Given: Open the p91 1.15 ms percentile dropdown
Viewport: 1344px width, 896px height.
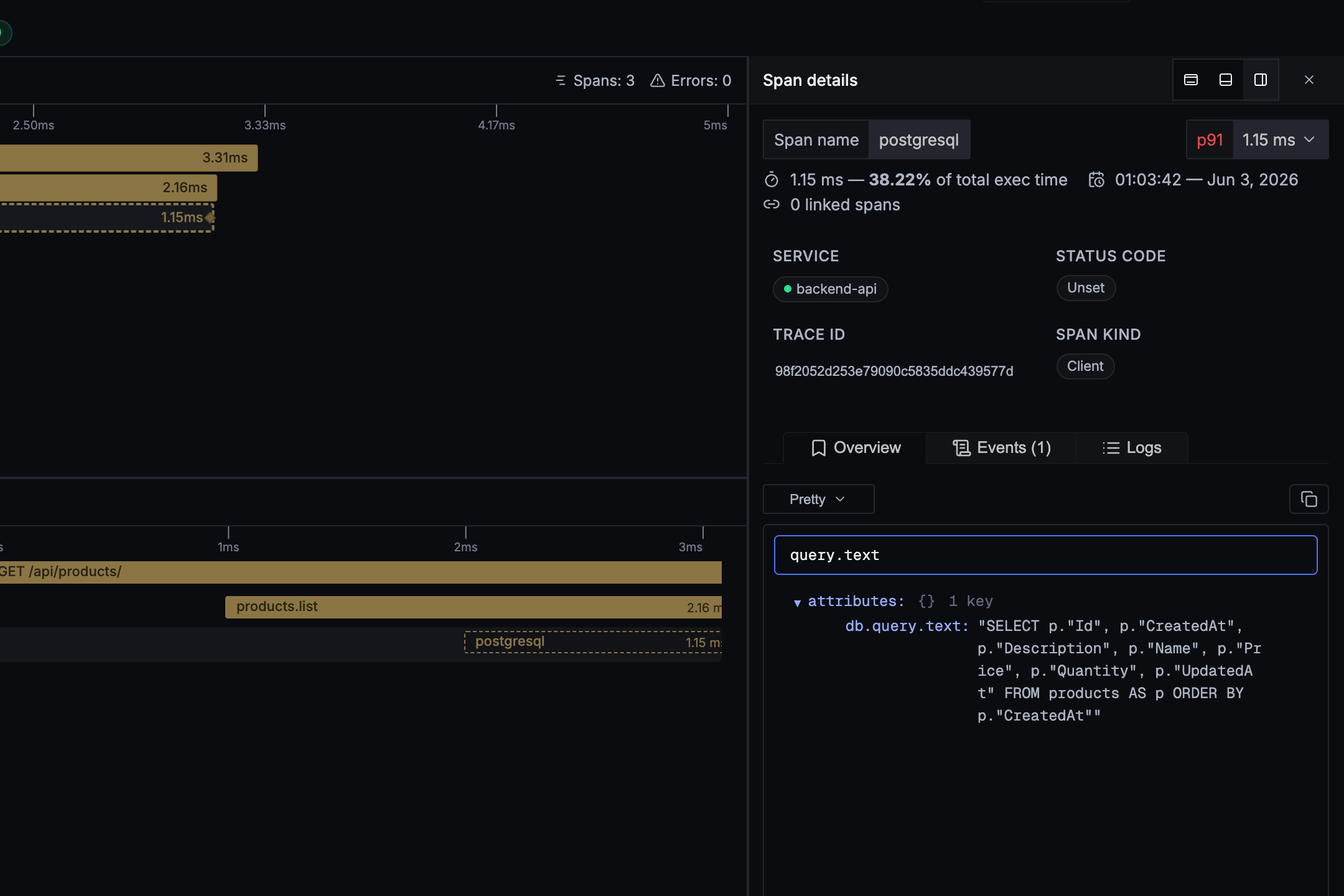Looking at the screenshot, I should 1258,139.
